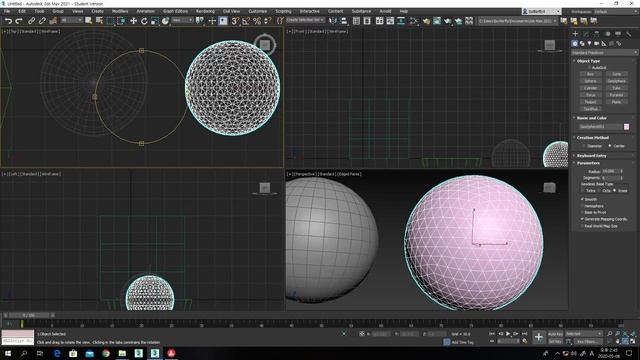Viewport: 640px width, 360px height.
Task: Select the Unlink Selection tool
Action: coord(42,20)
